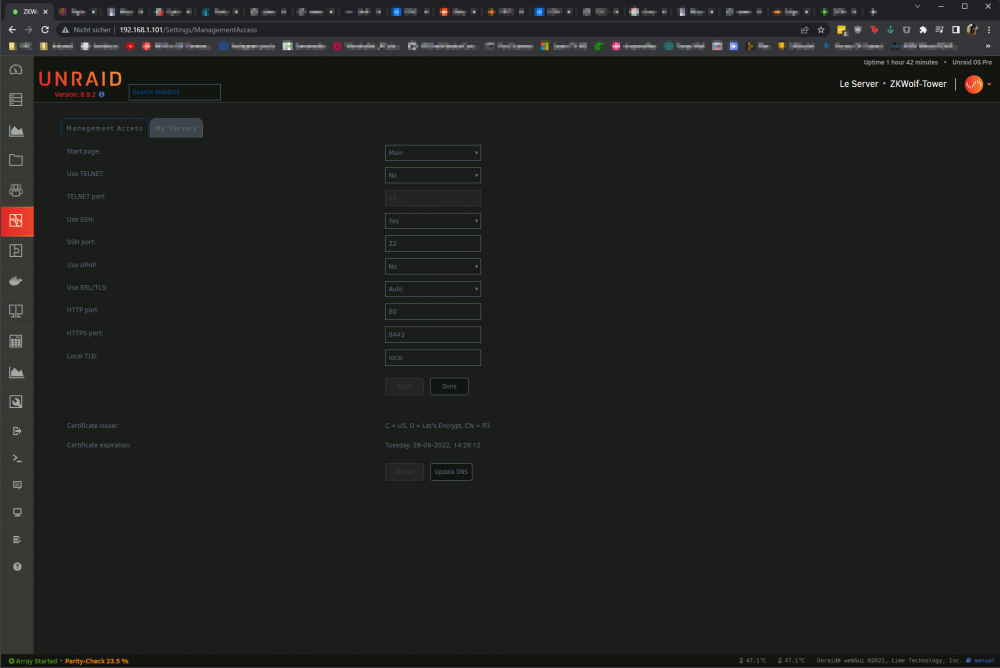Click the red Tp extension icon
The image size is (1000, 668).
[x=874, y=30]
